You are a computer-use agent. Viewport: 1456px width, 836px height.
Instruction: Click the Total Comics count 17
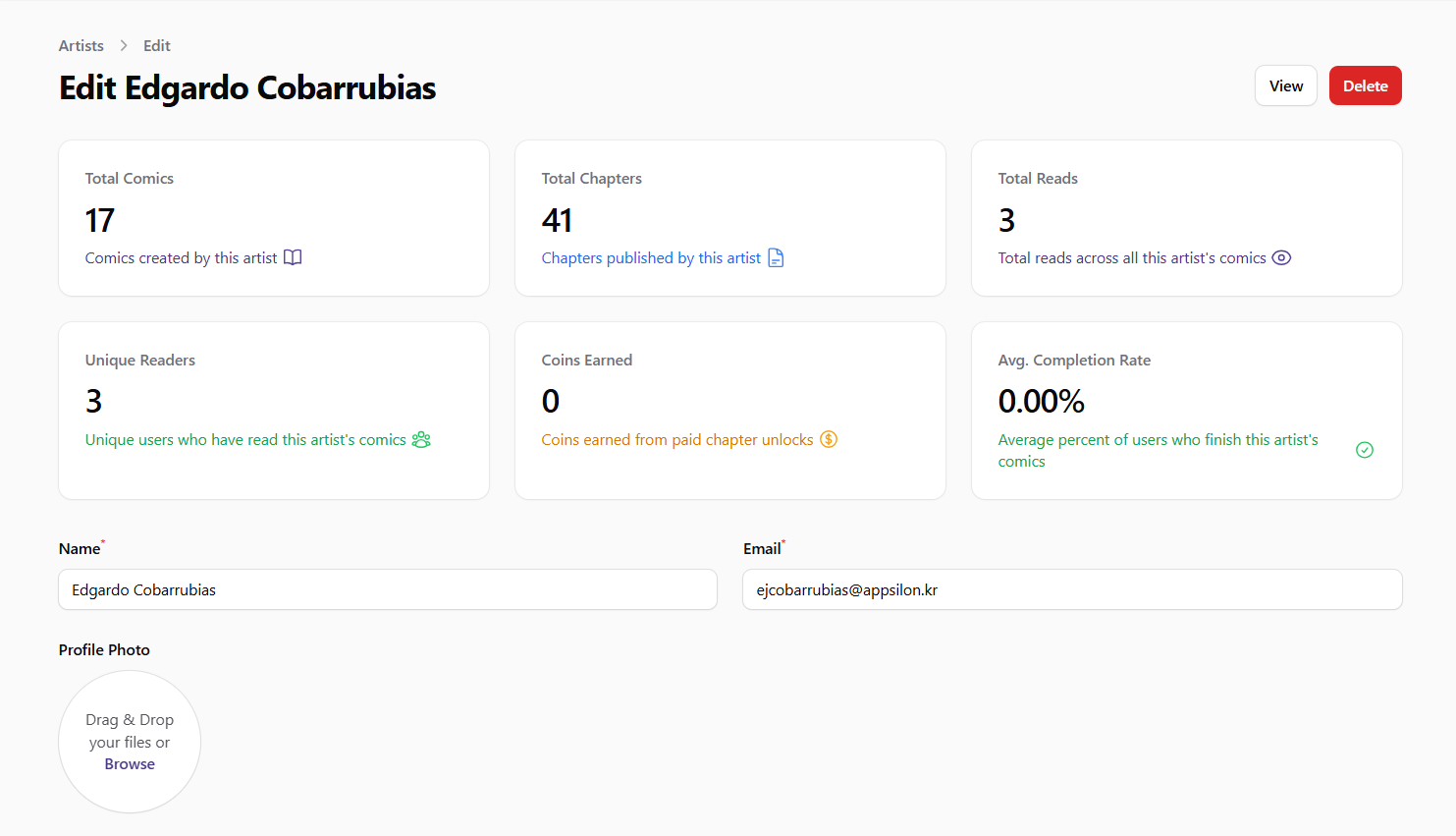(100, 220)
